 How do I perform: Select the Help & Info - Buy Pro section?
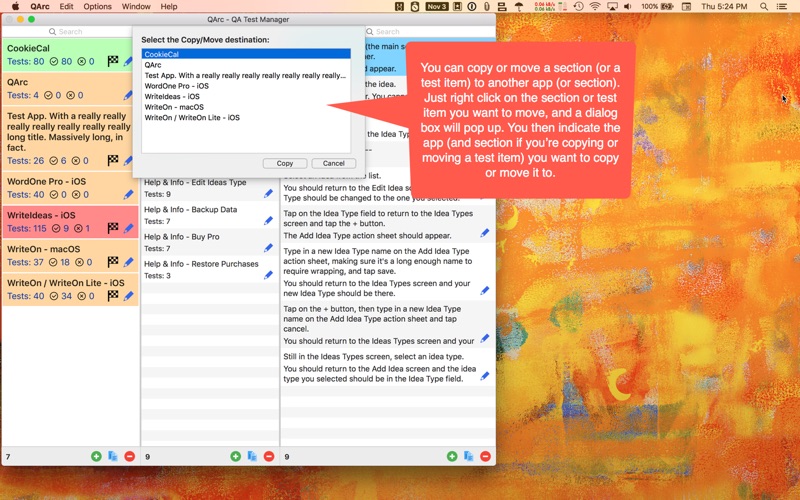[x=210, y=242]
